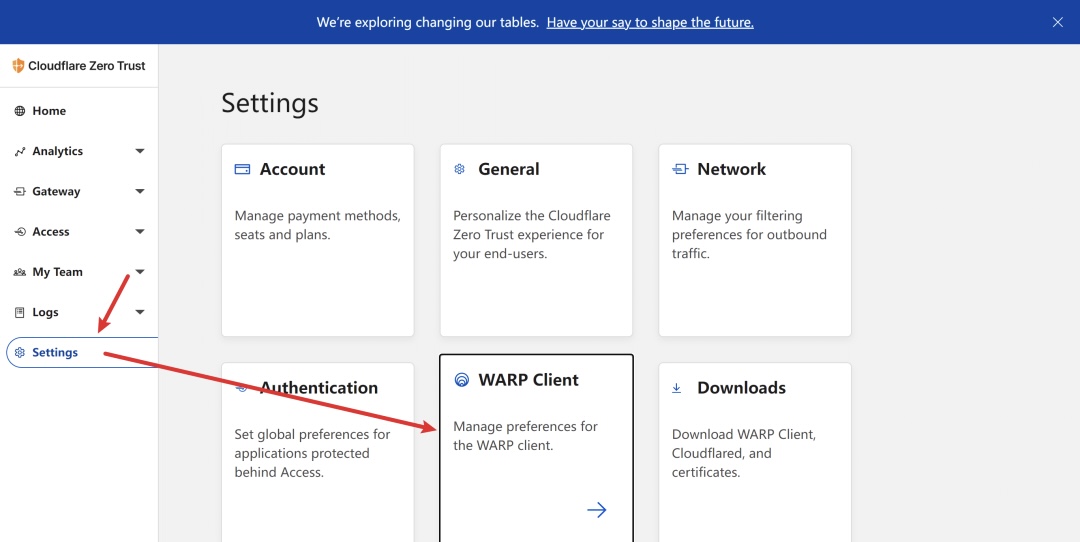Open the General settings card
The height and width of the screenshot is (542, 1080).
tap(537, 240)
